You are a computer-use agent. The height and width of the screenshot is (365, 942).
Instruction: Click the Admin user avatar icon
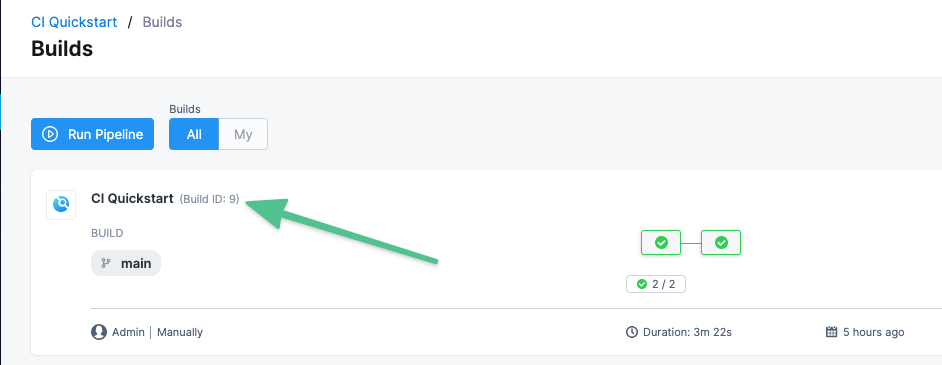click(x=99, y=332)
